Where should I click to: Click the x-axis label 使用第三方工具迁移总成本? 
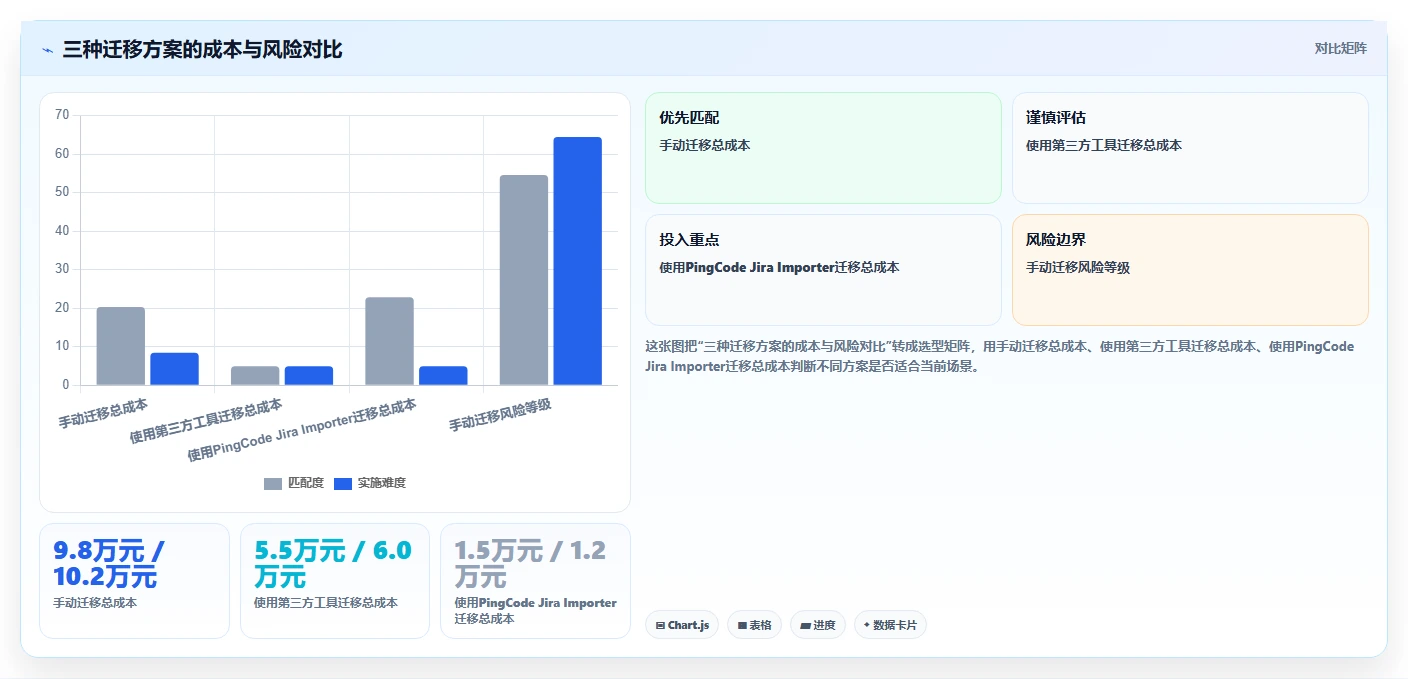tap(206, 421)
